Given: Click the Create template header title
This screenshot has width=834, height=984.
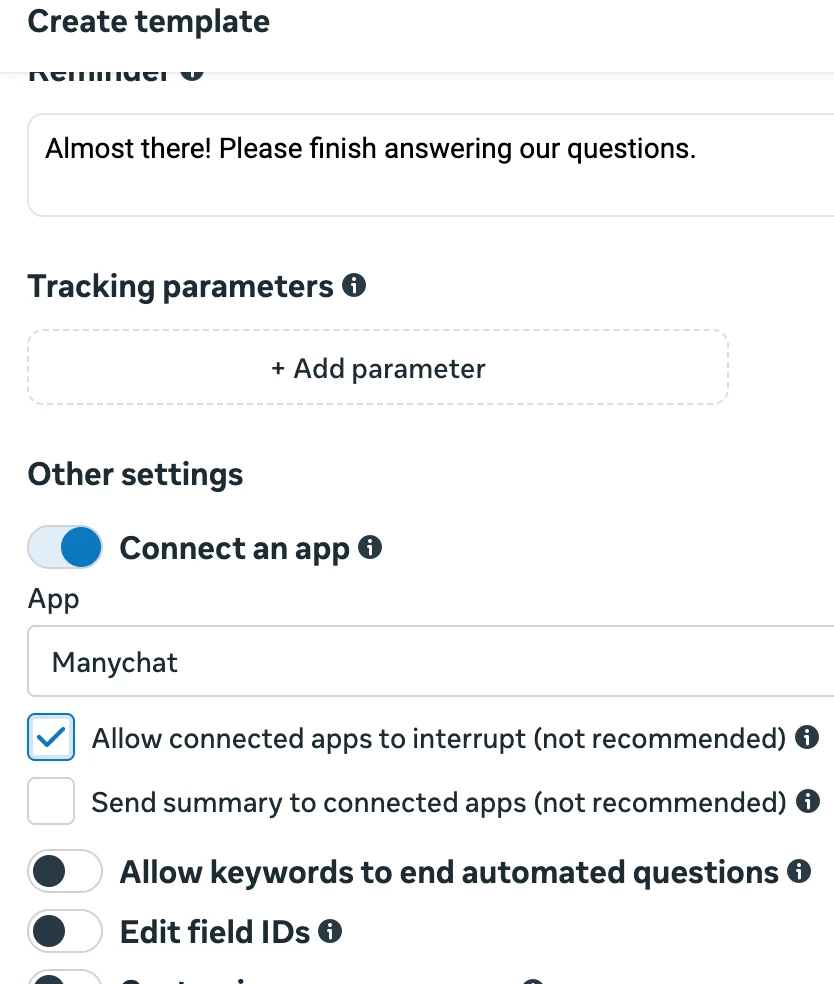Looking at the screenshot, I should click(148, 22).
